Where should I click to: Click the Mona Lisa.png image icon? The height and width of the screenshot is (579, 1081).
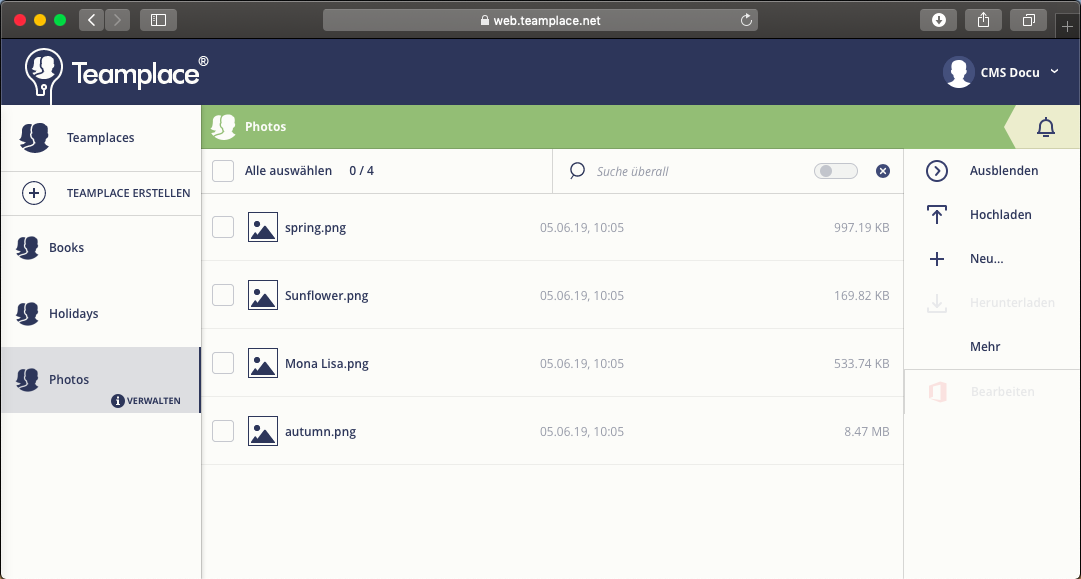coord(263,363)
